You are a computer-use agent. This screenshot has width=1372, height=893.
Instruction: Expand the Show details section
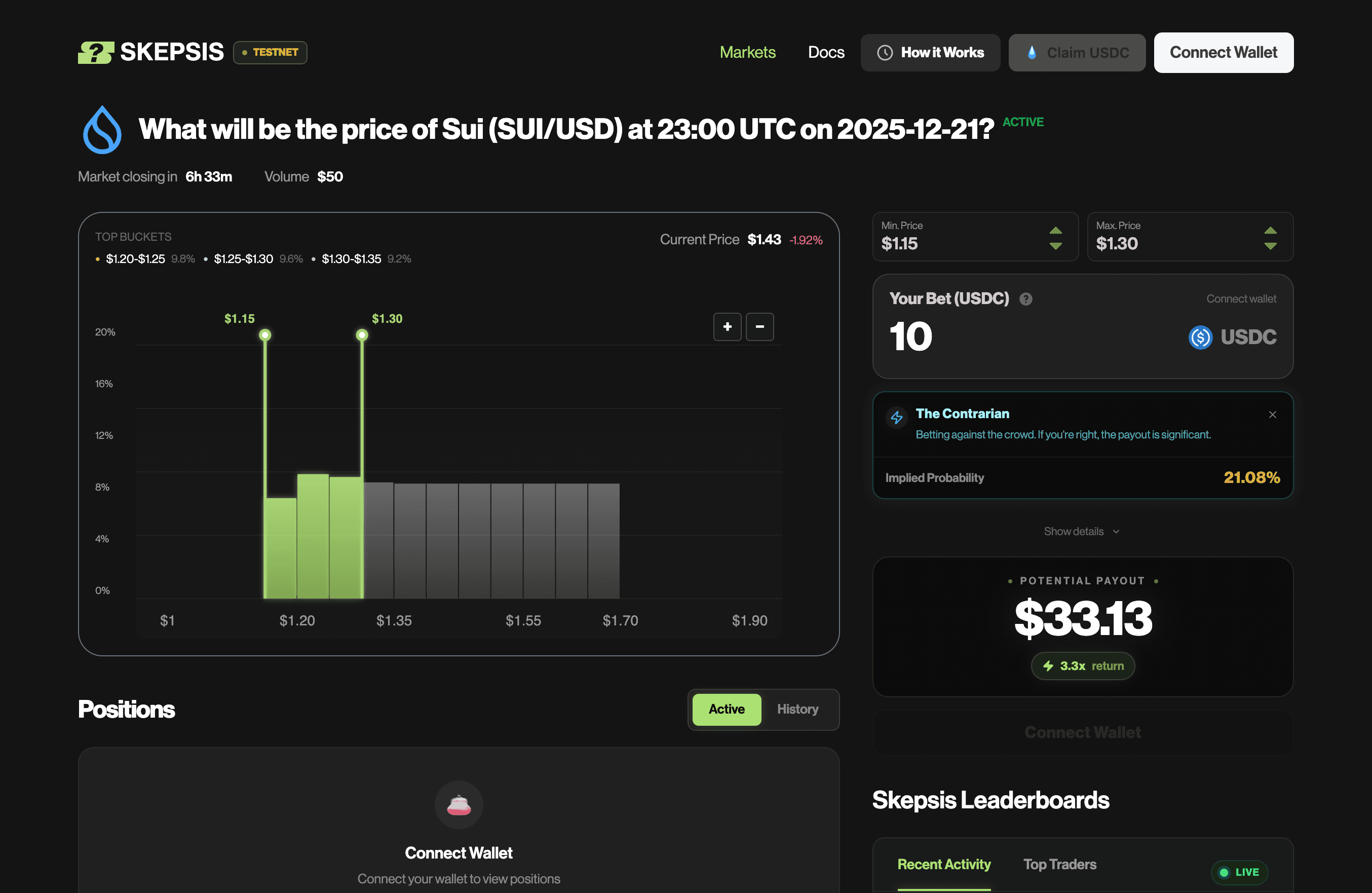[x=1082, y=531]
